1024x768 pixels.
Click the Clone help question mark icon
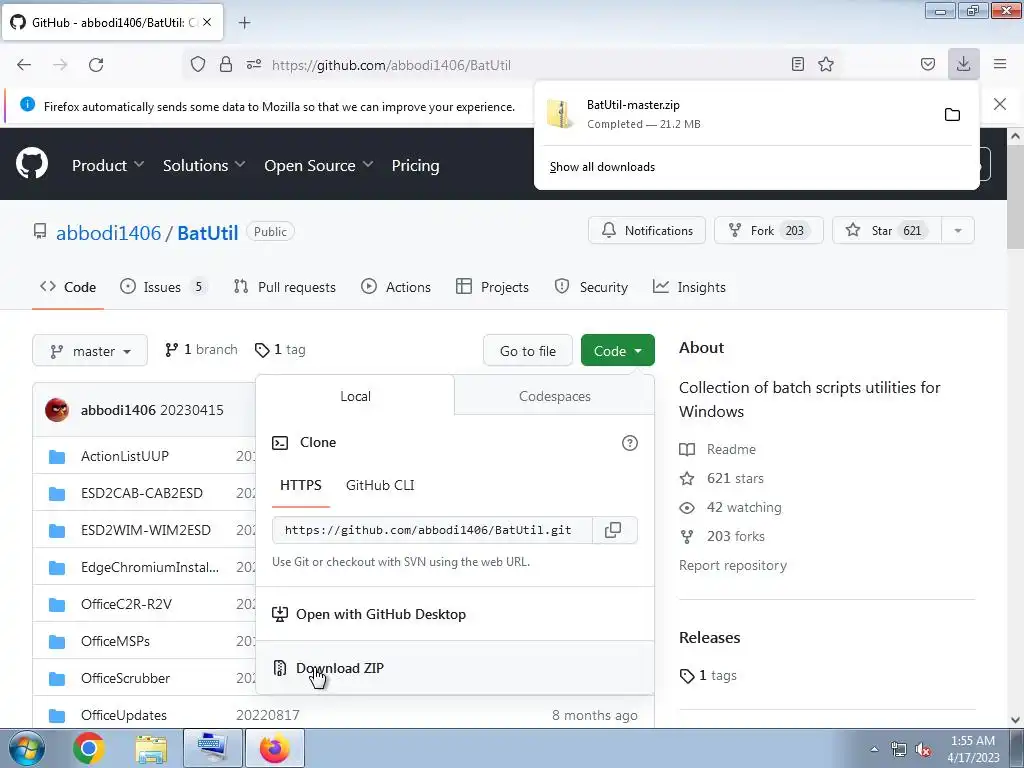630,443
